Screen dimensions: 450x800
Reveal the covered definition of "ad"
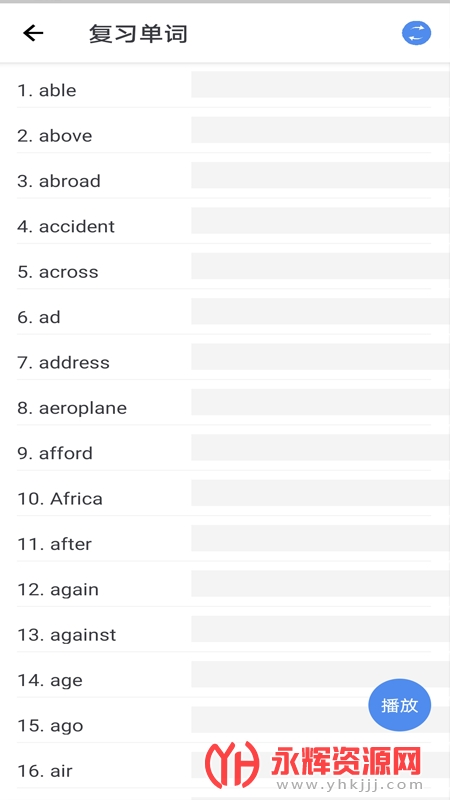tap(320, 311)
